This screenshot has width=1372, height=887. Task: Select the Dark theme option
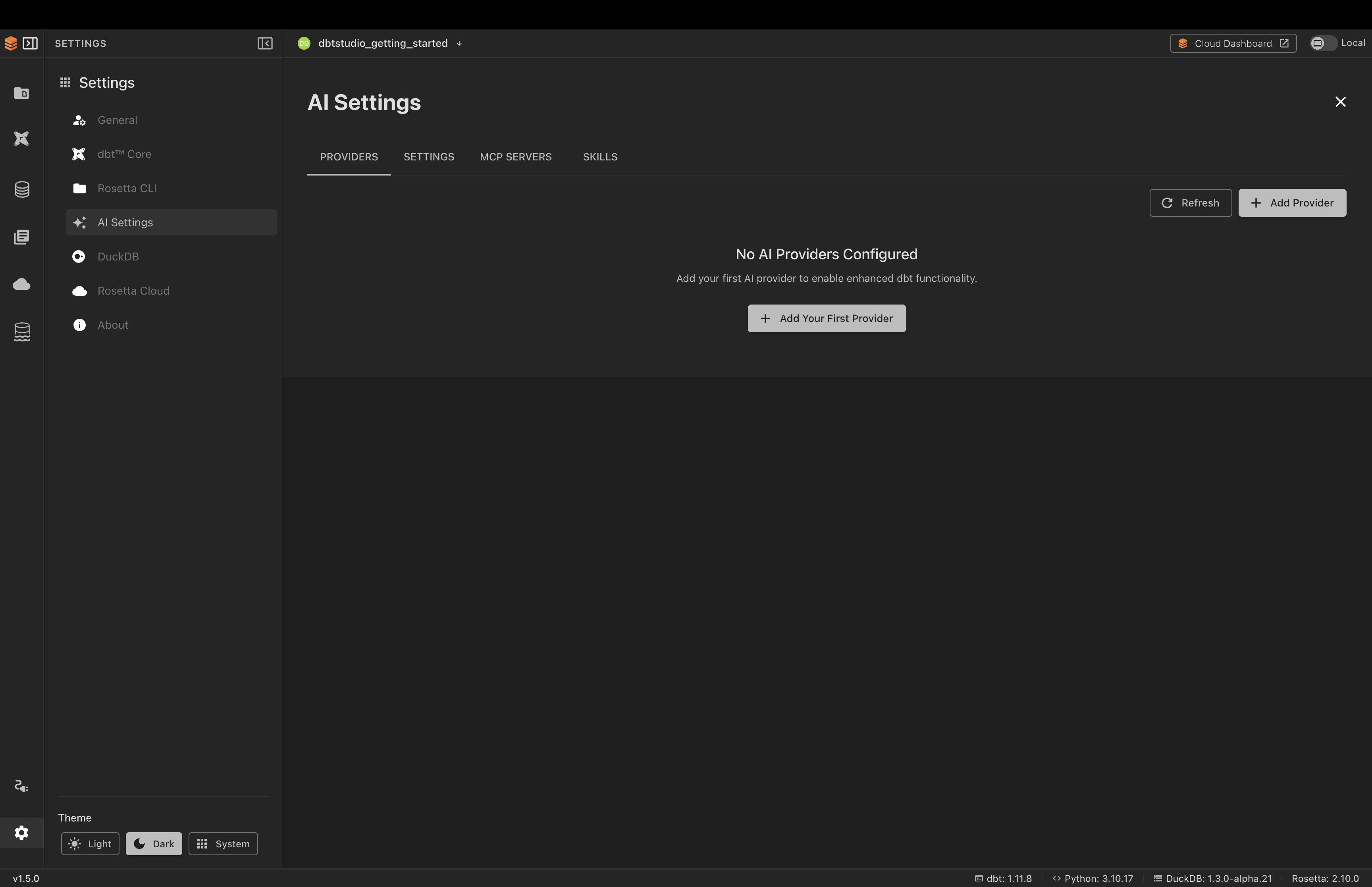(154, 844)
